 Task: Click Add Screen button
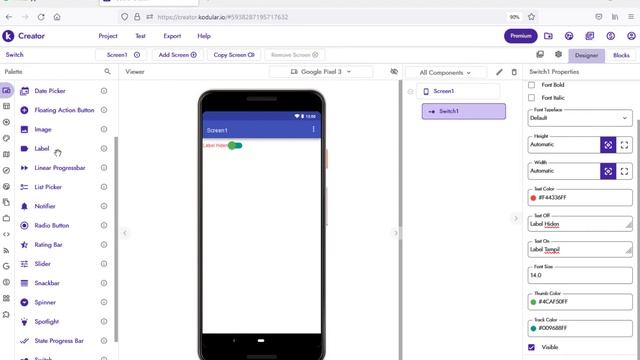[178, 55]
